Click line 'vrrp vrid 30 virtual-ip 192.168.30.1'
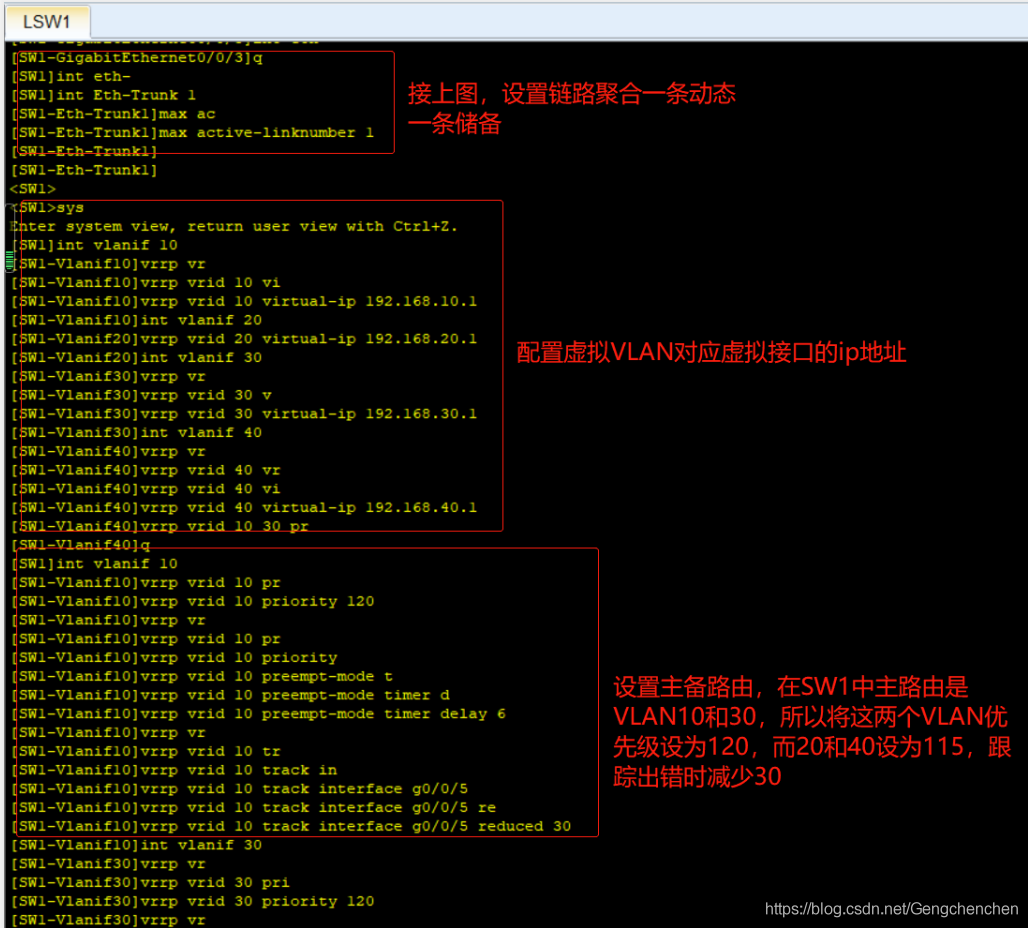 point(244,414)
